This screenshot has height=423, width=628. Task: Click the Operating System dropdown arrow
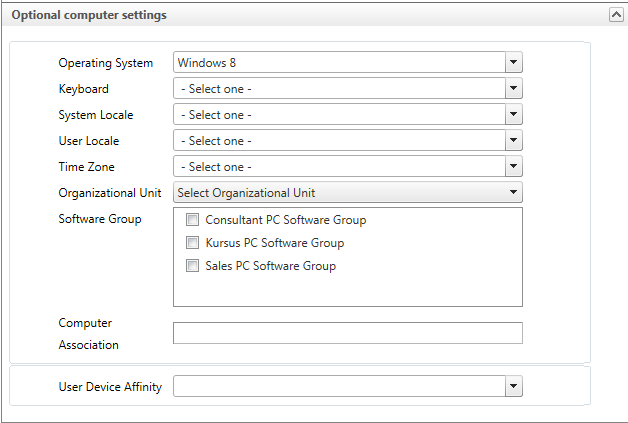(513, 63)
